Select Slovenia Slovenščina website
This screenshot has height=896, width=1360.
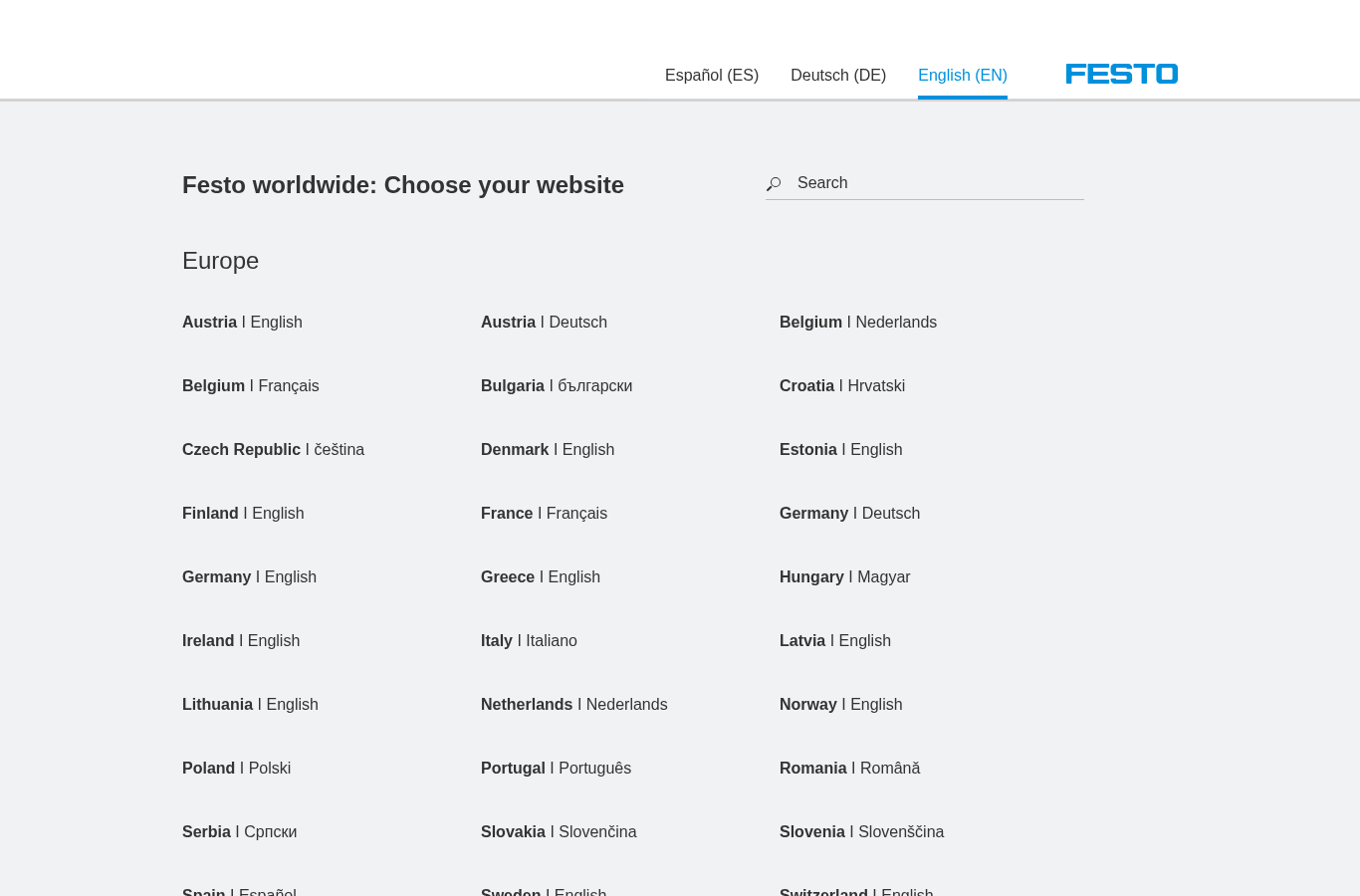tap(861, 832)
